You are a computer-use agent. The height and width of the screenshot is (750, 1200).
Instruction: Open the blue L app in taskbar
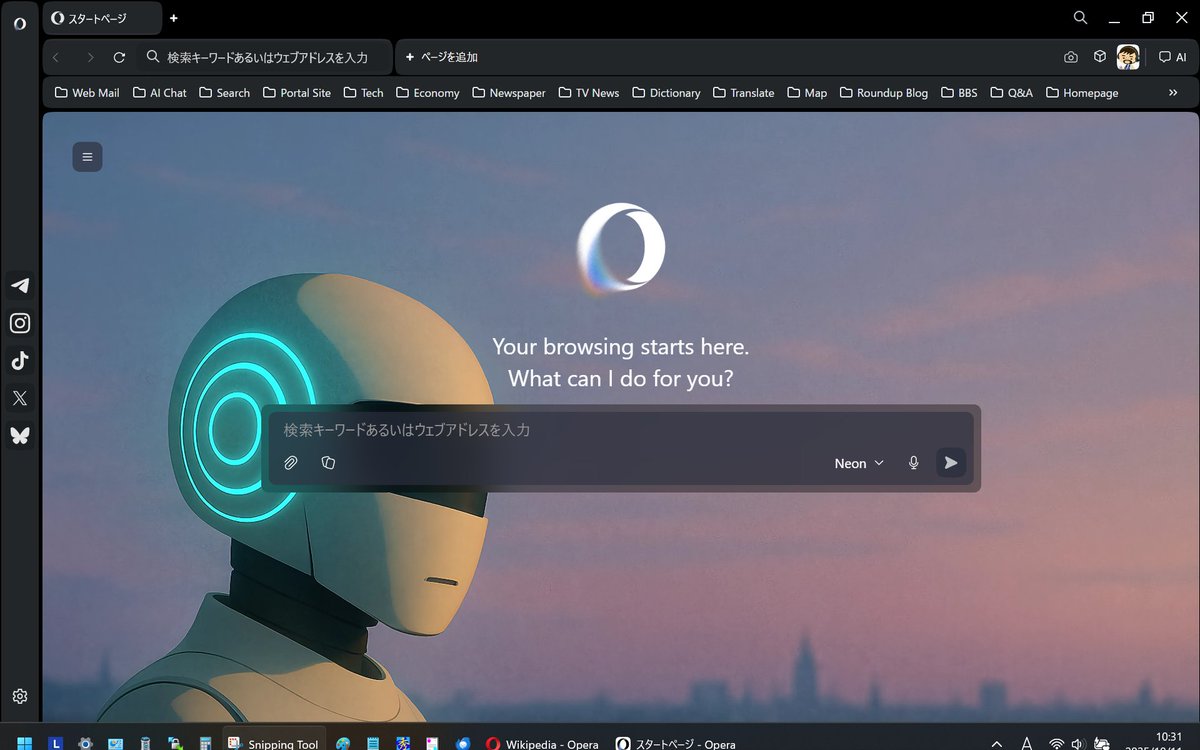pyautogui.click(x=56, y=743)
